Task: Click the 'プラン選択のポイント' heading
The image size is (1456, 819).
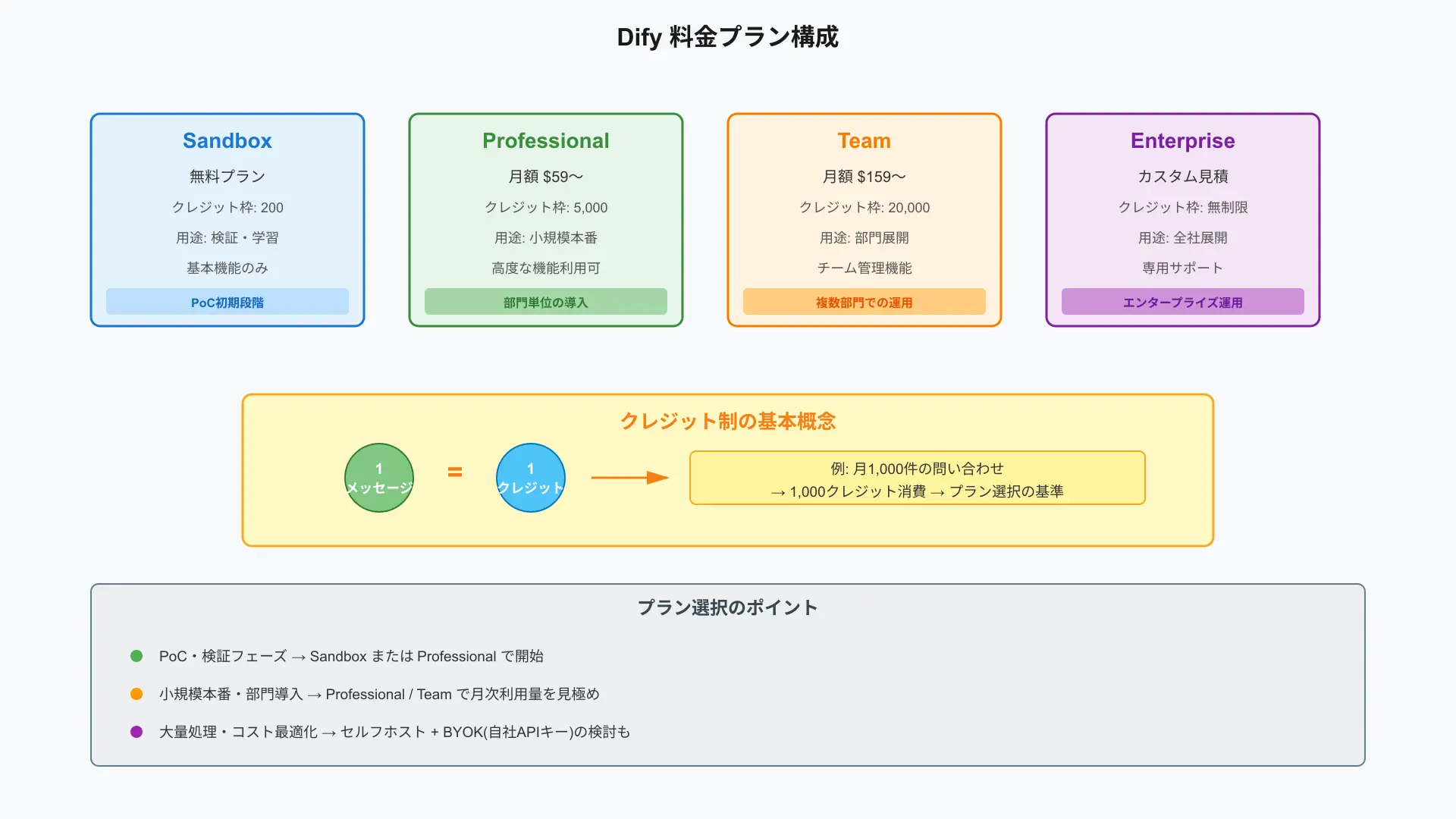Action: click(x=728, y=607)
